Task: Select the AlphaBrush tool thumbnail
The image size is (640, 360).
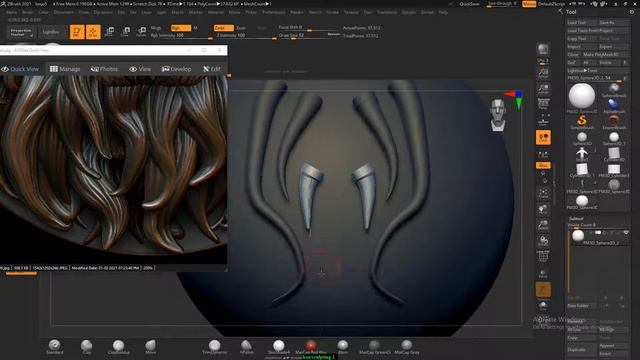Action: point(614,106)
